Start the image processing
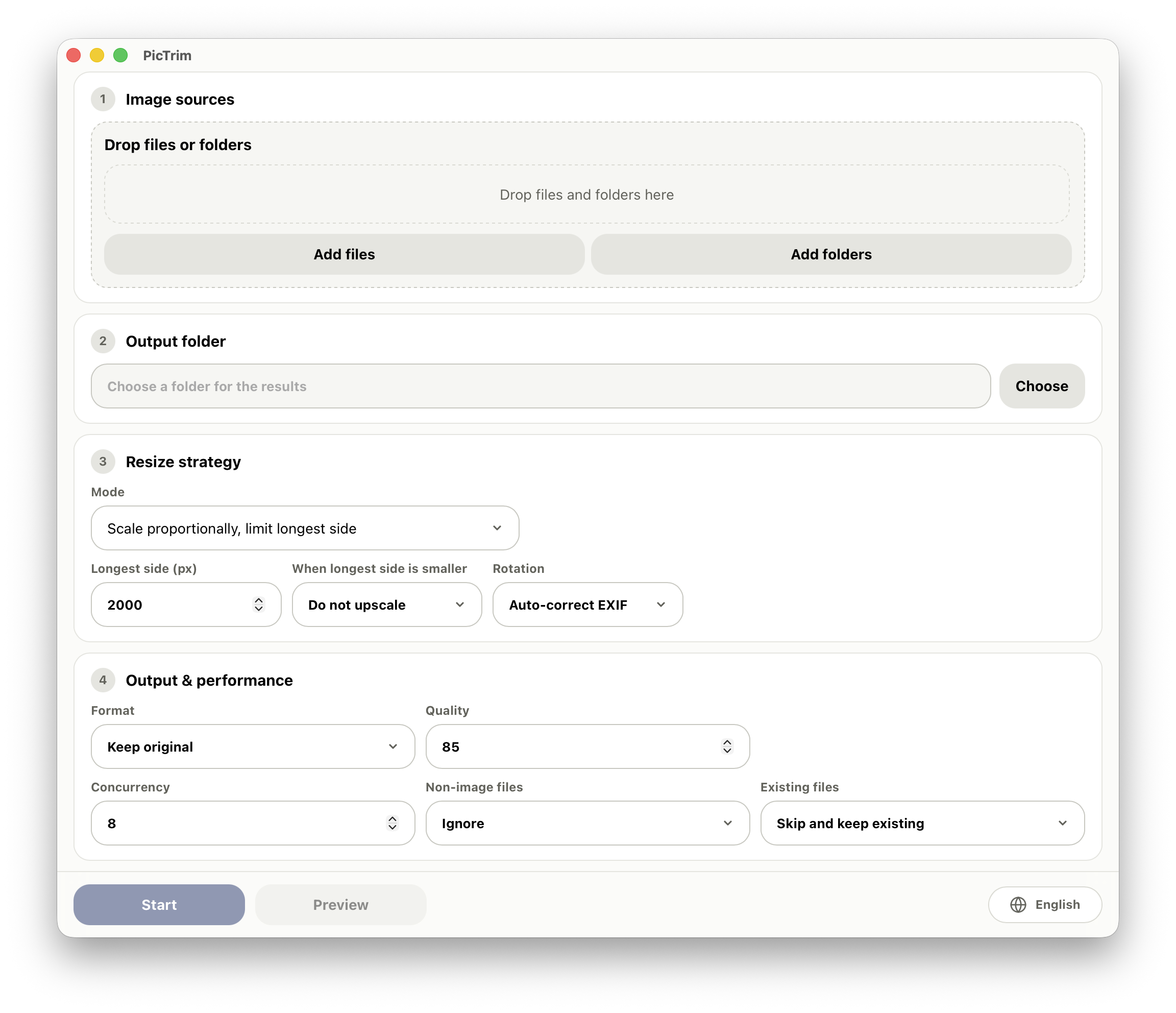Viewport: 1176px width, 1013px height. coord(159,905)
